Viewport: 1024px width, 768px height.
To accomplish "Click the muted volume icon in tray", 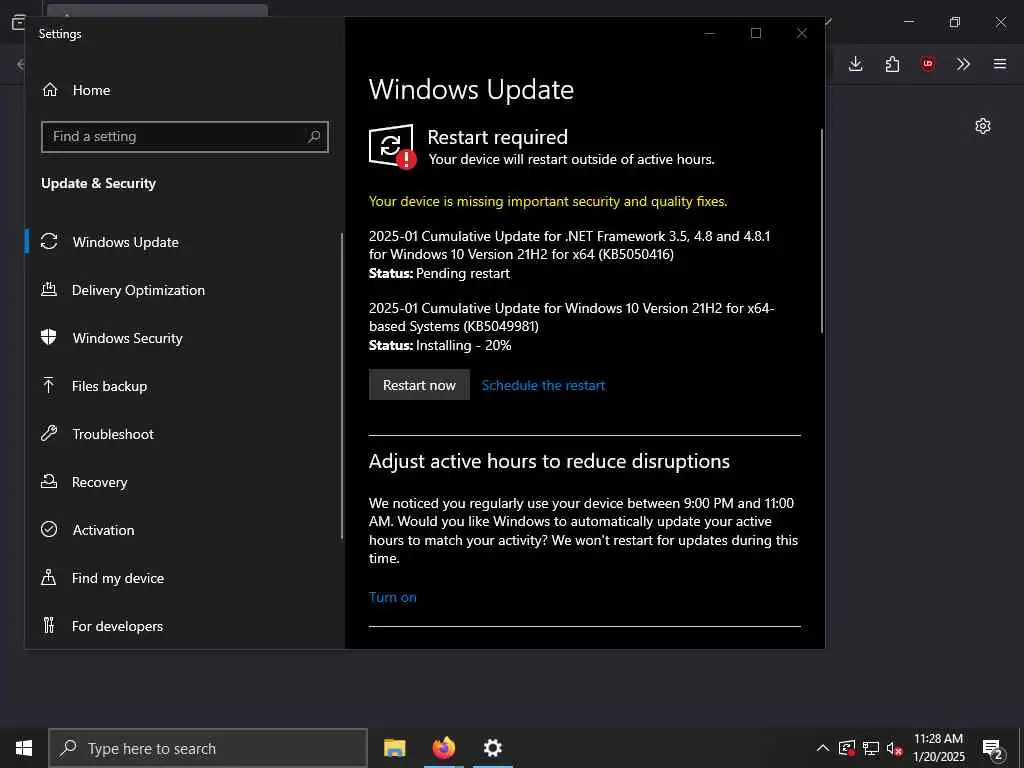I will pos(895,748).
